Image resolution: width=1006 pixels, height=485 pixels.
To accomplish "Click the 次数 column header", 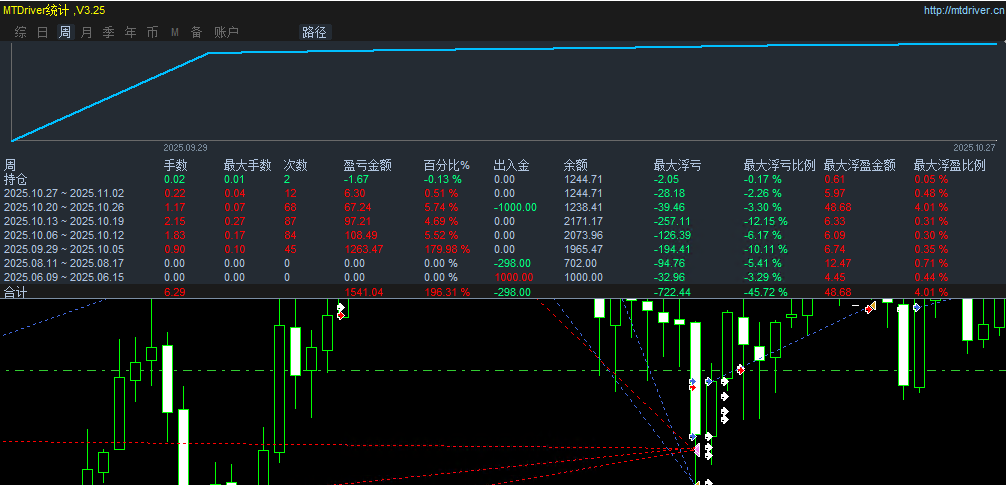I will (295, 166).
